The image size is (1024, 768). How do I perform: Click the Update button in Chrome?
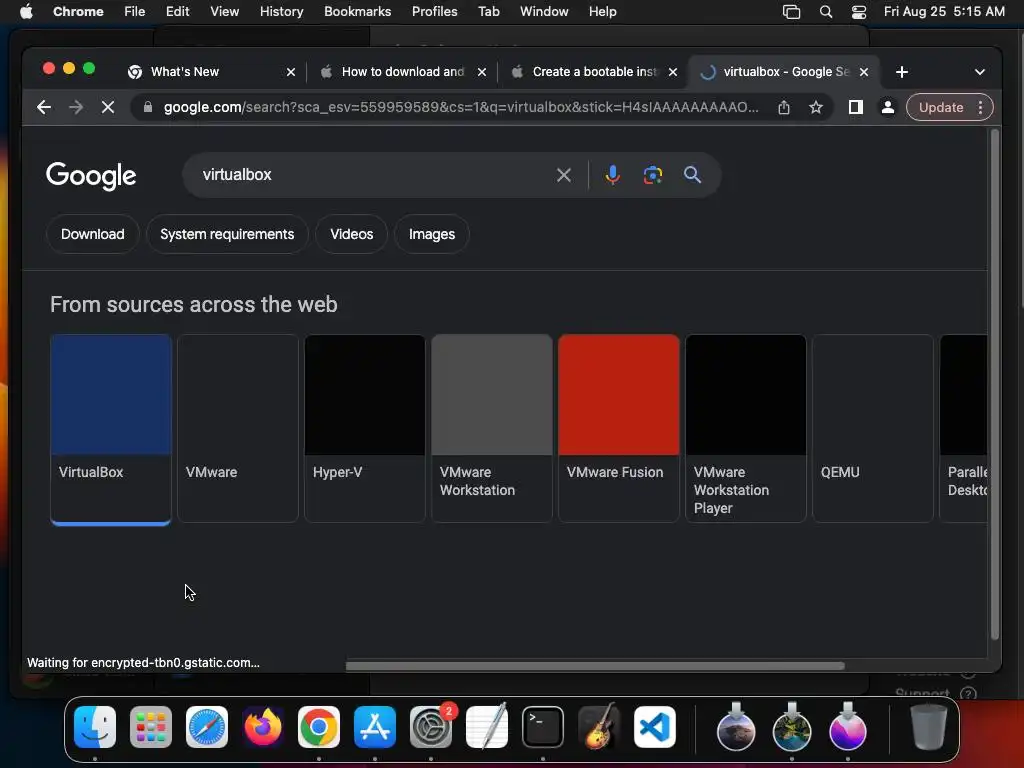pyautogui.click(x=940, y=107)
